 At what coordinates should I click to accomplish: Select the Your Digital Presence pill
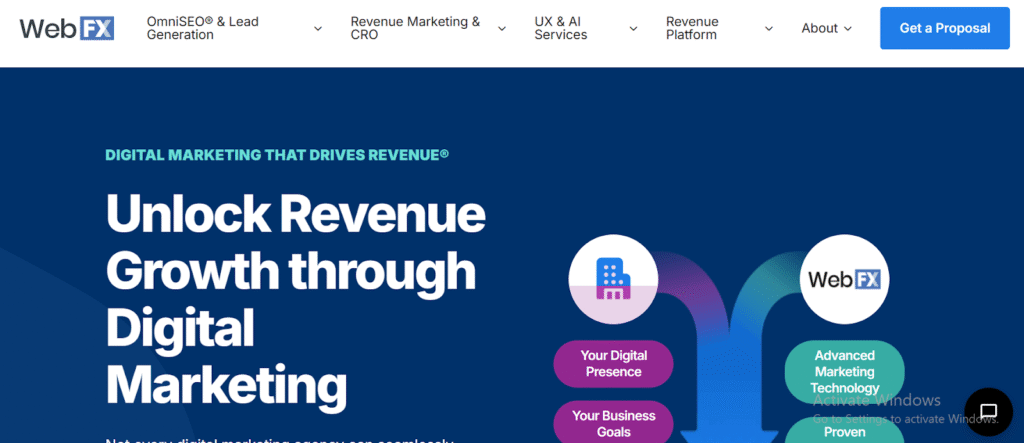click(x=613, y=363)
